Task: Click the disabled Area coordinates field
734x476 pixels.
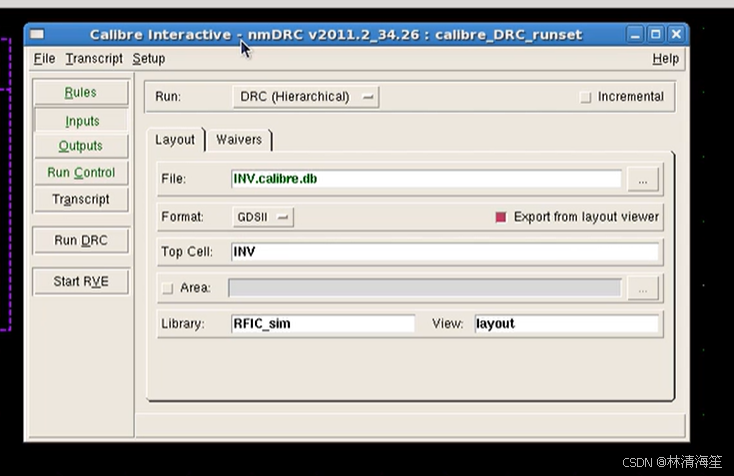Action: [425, 288]
